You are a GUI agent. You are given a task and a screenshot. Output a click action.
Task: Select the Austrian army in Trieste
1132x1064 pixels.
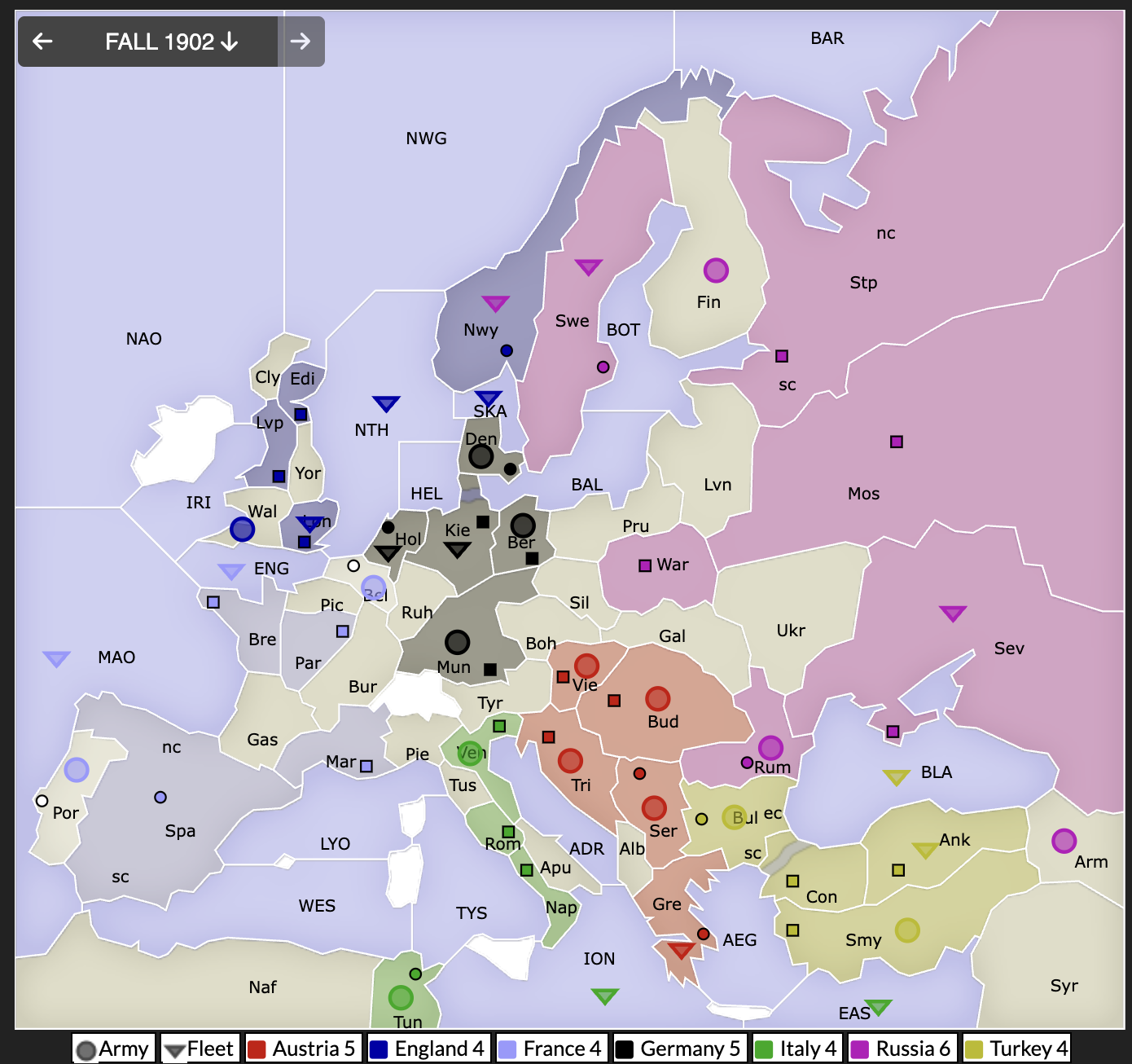click(570, 760)
